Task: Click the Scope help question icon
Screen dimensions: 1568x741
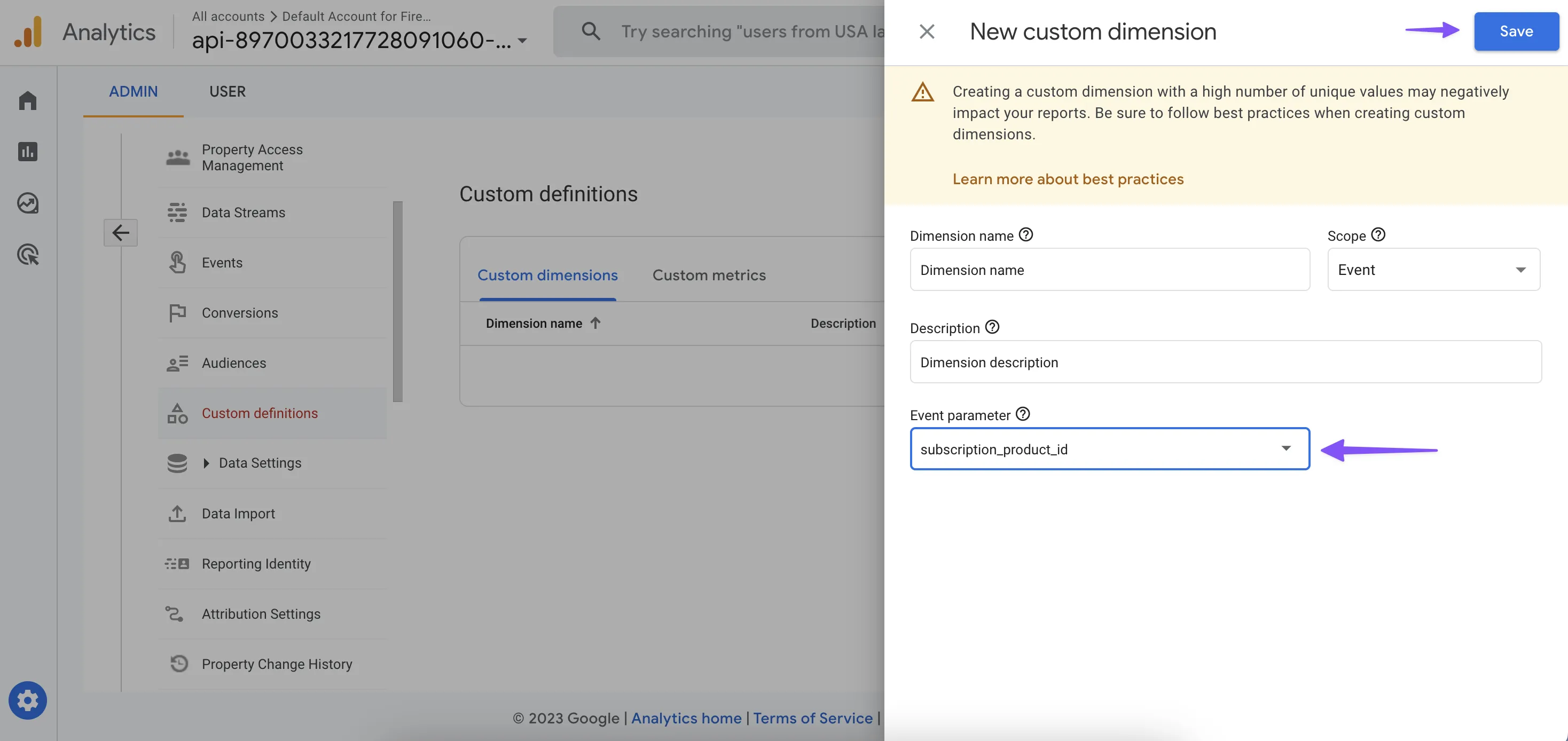Action: pyautogui.click(x=1378, y=235)
